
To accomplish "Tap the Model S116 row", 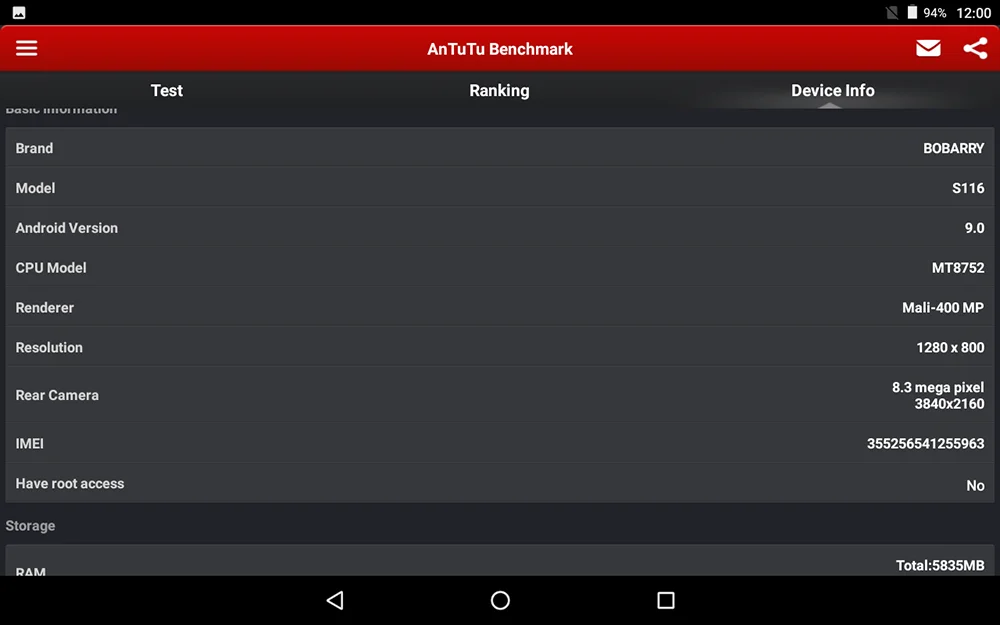I will point(500,188).
